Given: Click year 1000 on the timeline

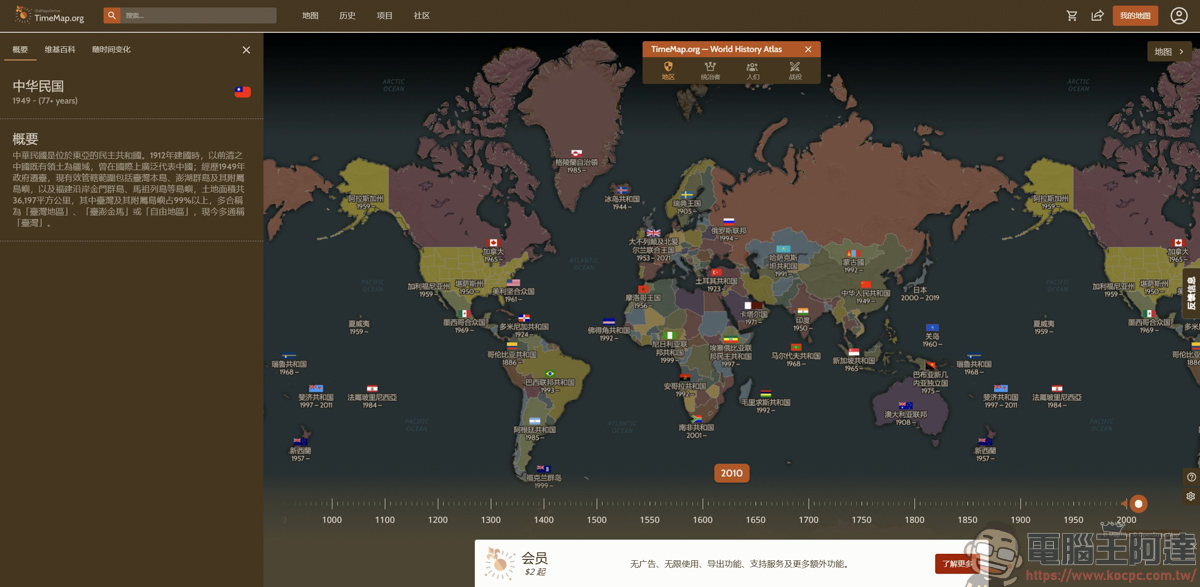Looking at the screenshot, I should coord(332,520).
